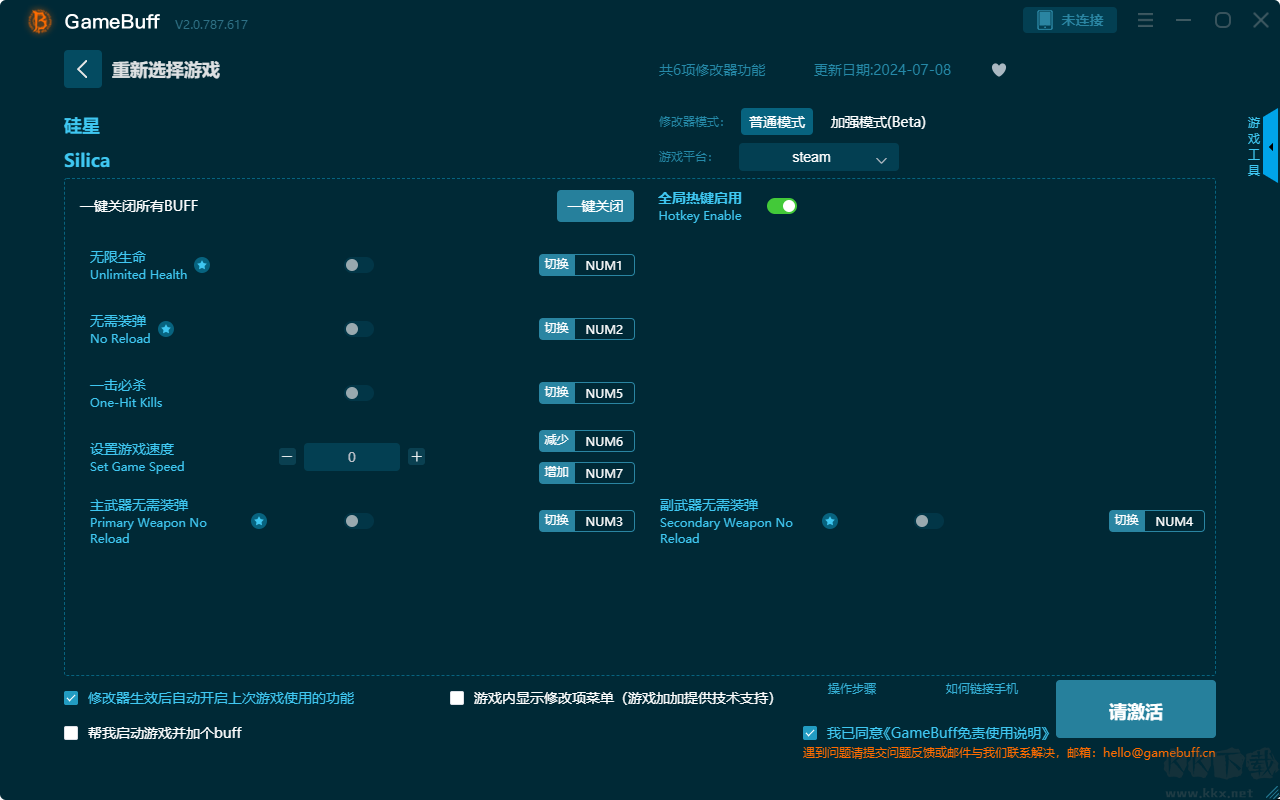Uncheck auto-enable last used functions checkbox
The image size is (1280, 800).
point(71,698)
